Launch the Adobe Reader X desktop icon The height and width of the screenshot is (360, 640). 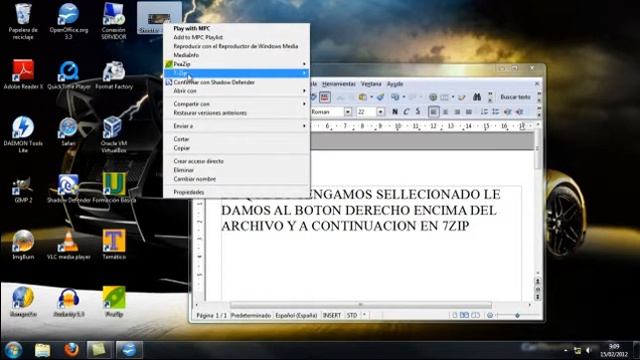click(23, 75)
